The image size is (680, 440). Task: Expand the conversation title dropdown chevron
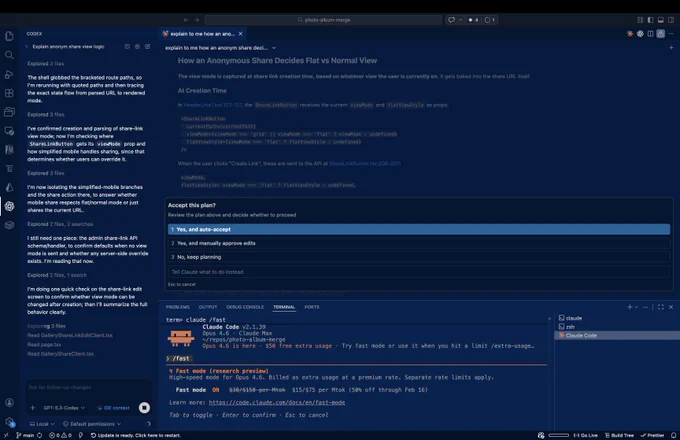coord(274,48)
